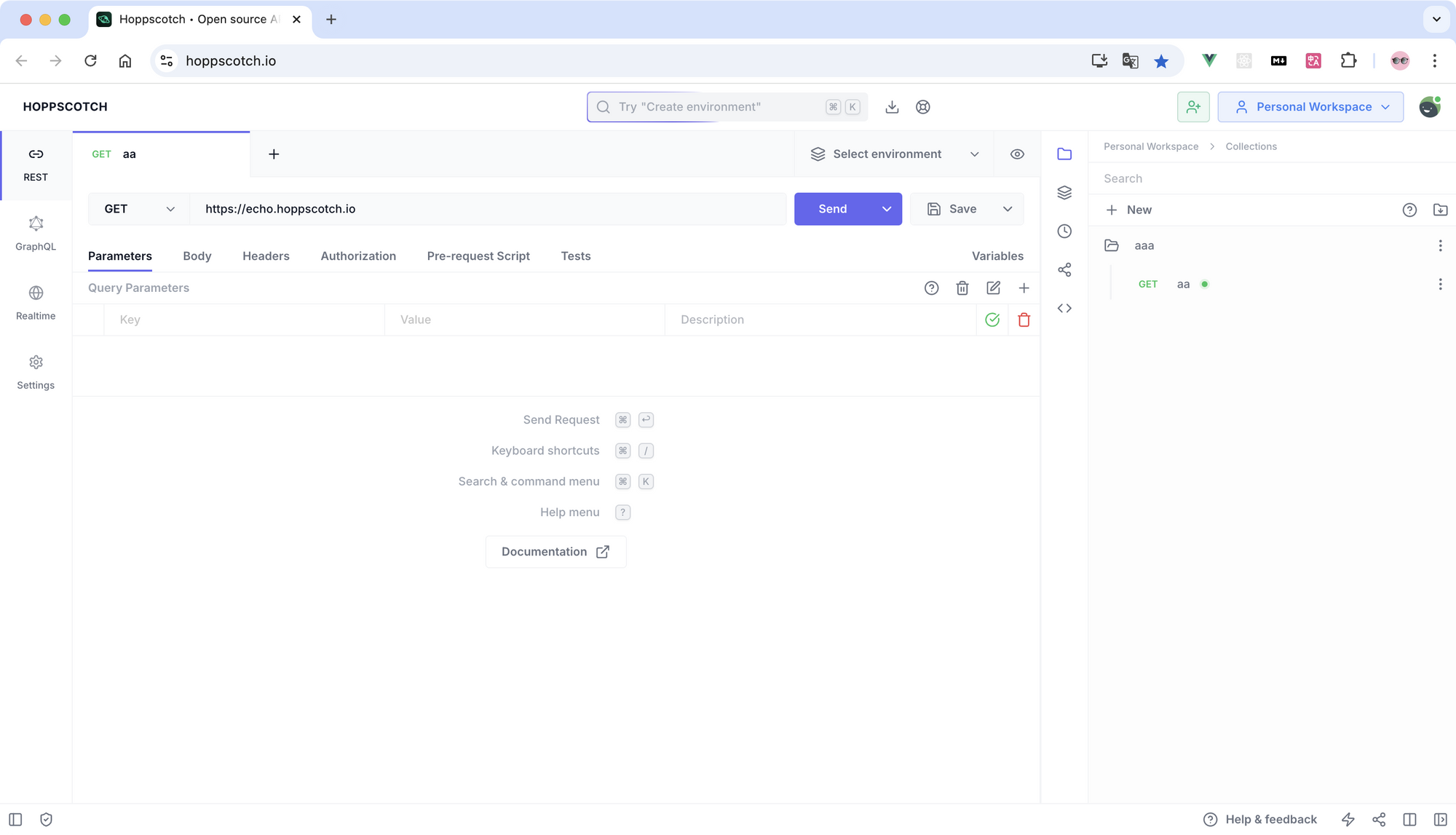Open the GraphQL sidebar panel
This screenshot has height=835, width=1456.
[36, 231]
